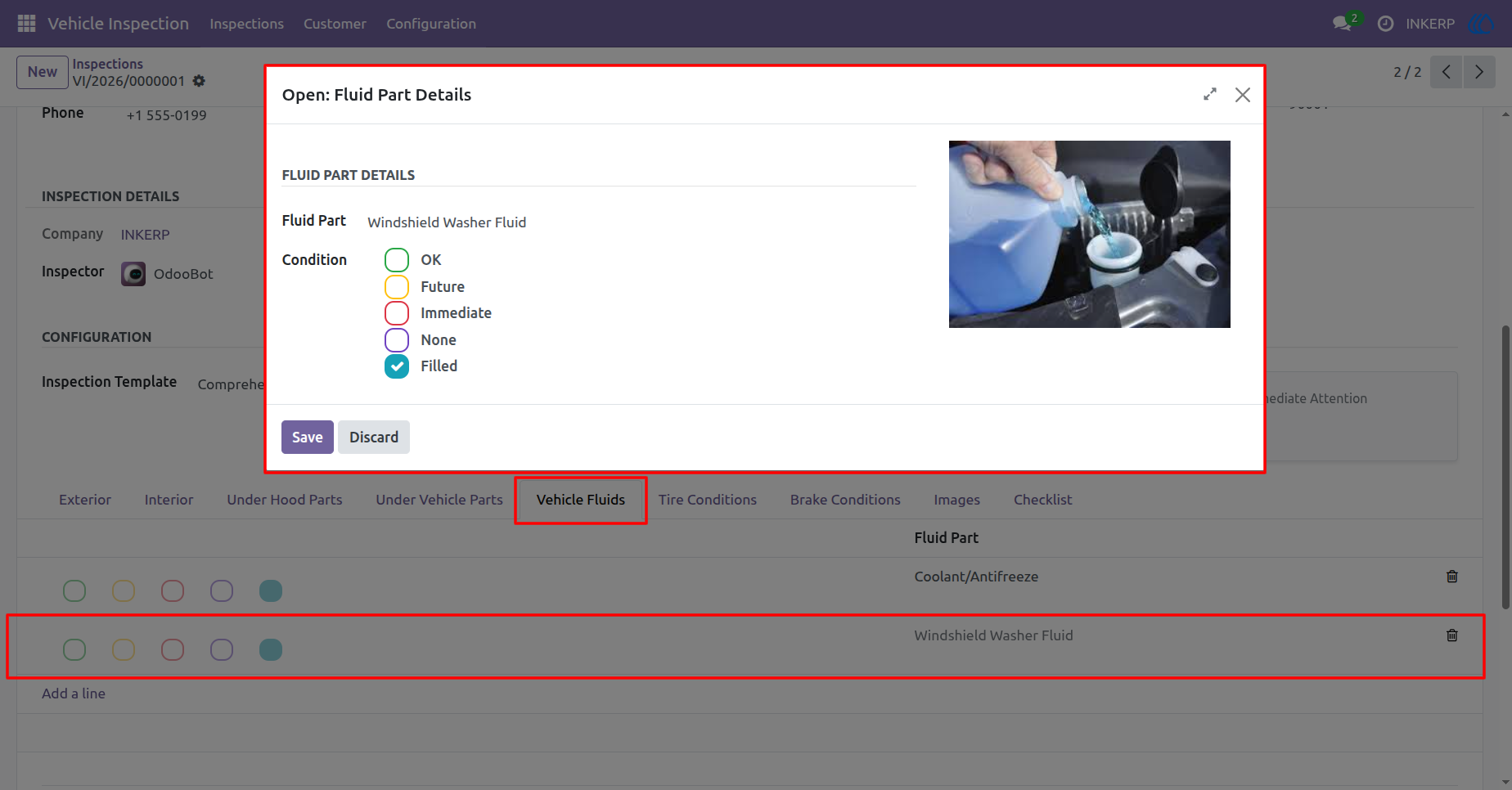Open the conversations message icon
Image resolution: width=1512 pixels, height=790 pixels.
[x=1342, y=24]
